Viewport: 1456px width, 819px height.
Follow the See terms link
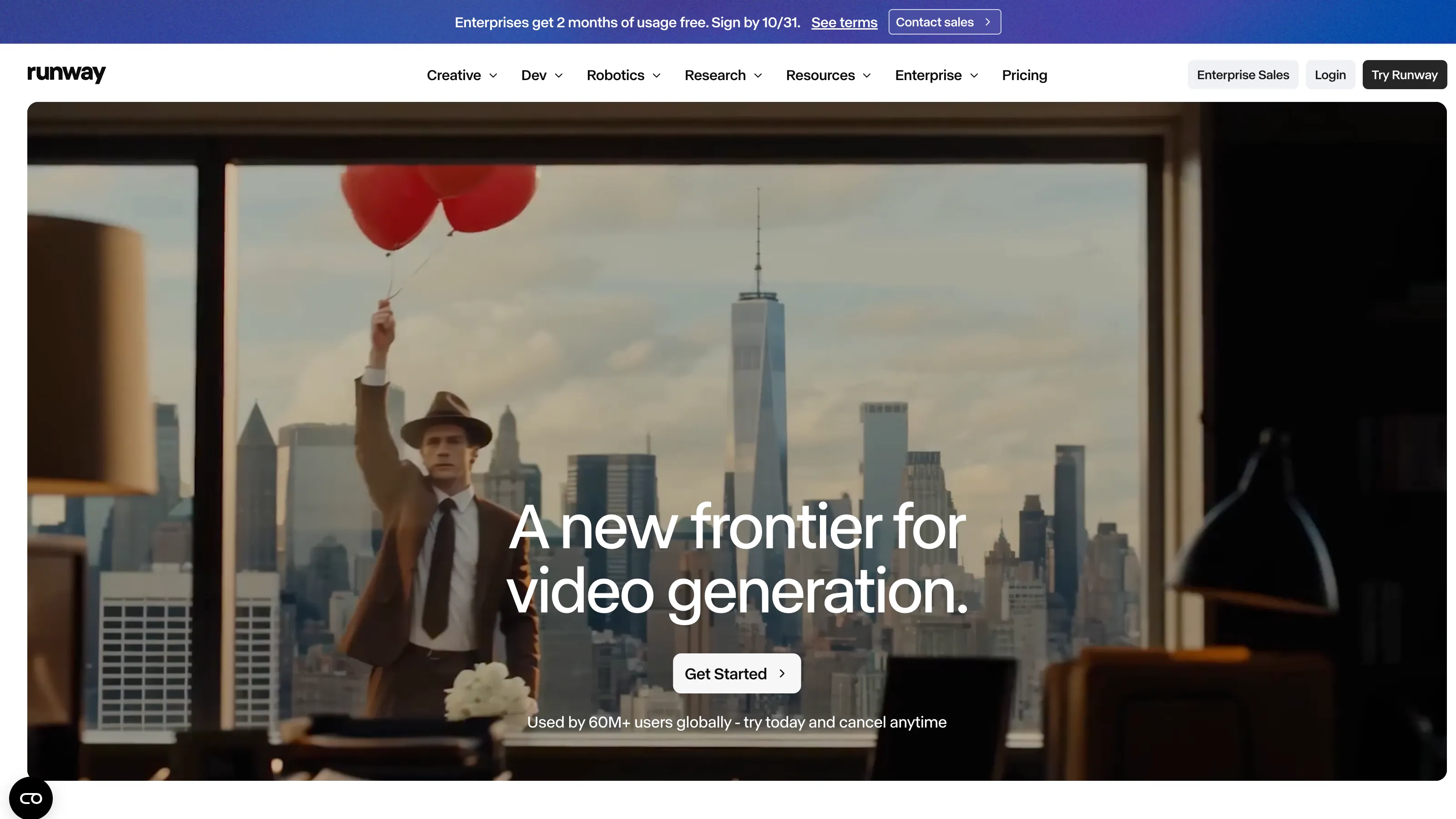point(844,23)
